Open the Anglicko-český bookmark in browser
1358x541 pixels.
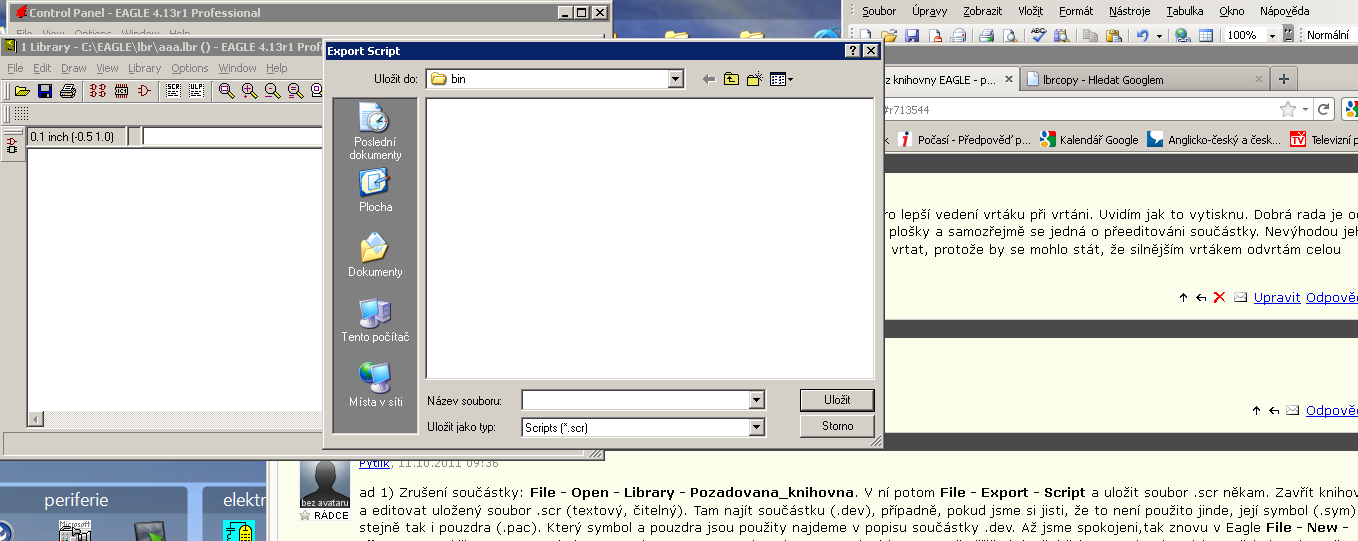click(1215, 140)
